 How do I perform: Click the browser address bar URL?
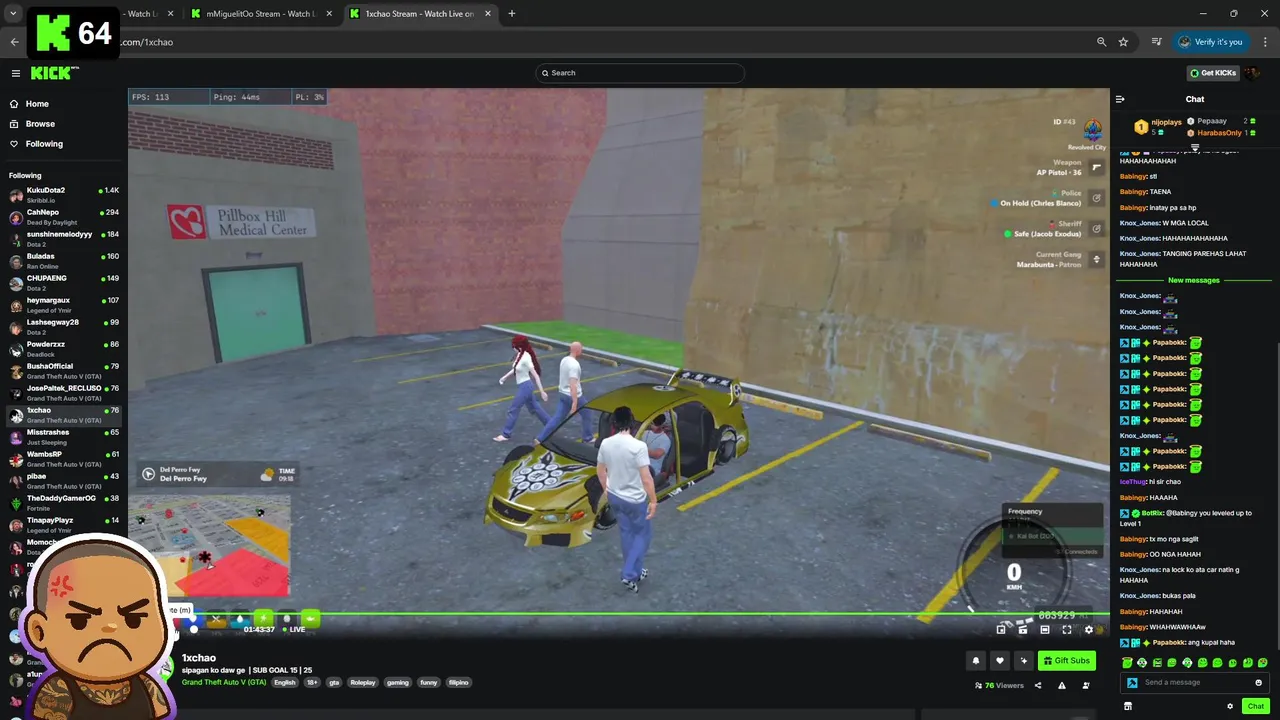click(148, 42)
